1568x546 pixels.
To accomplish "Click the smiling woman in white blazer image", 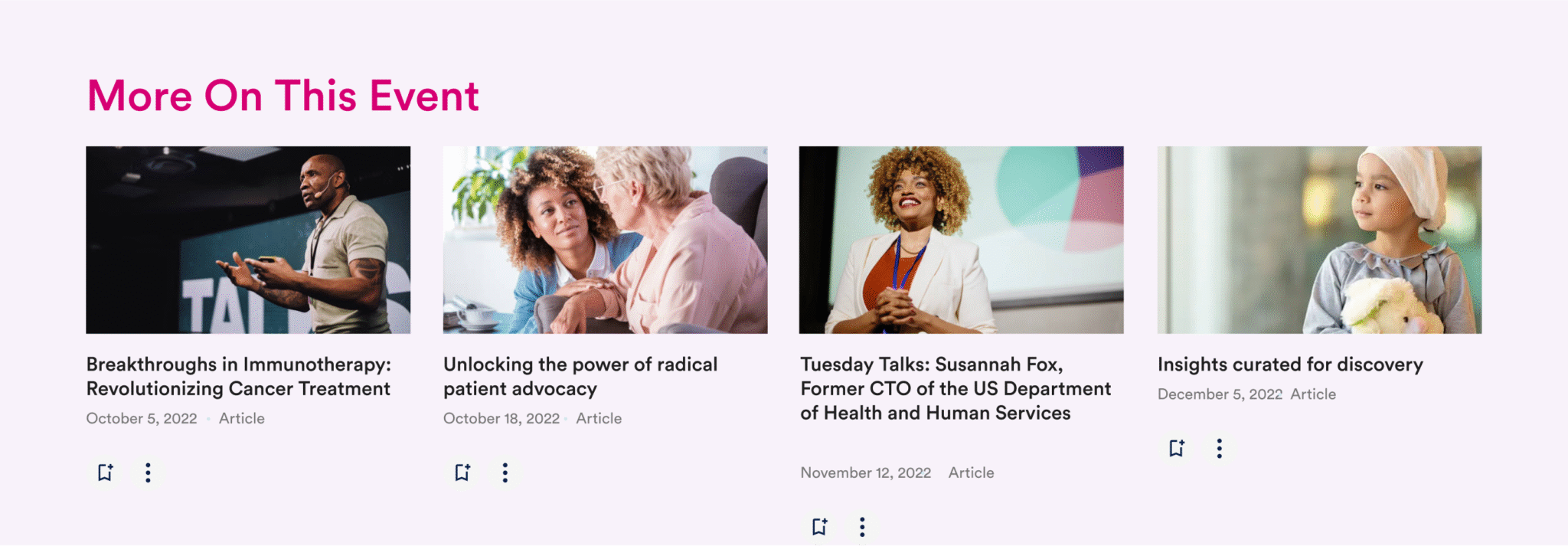I will 962,240.
